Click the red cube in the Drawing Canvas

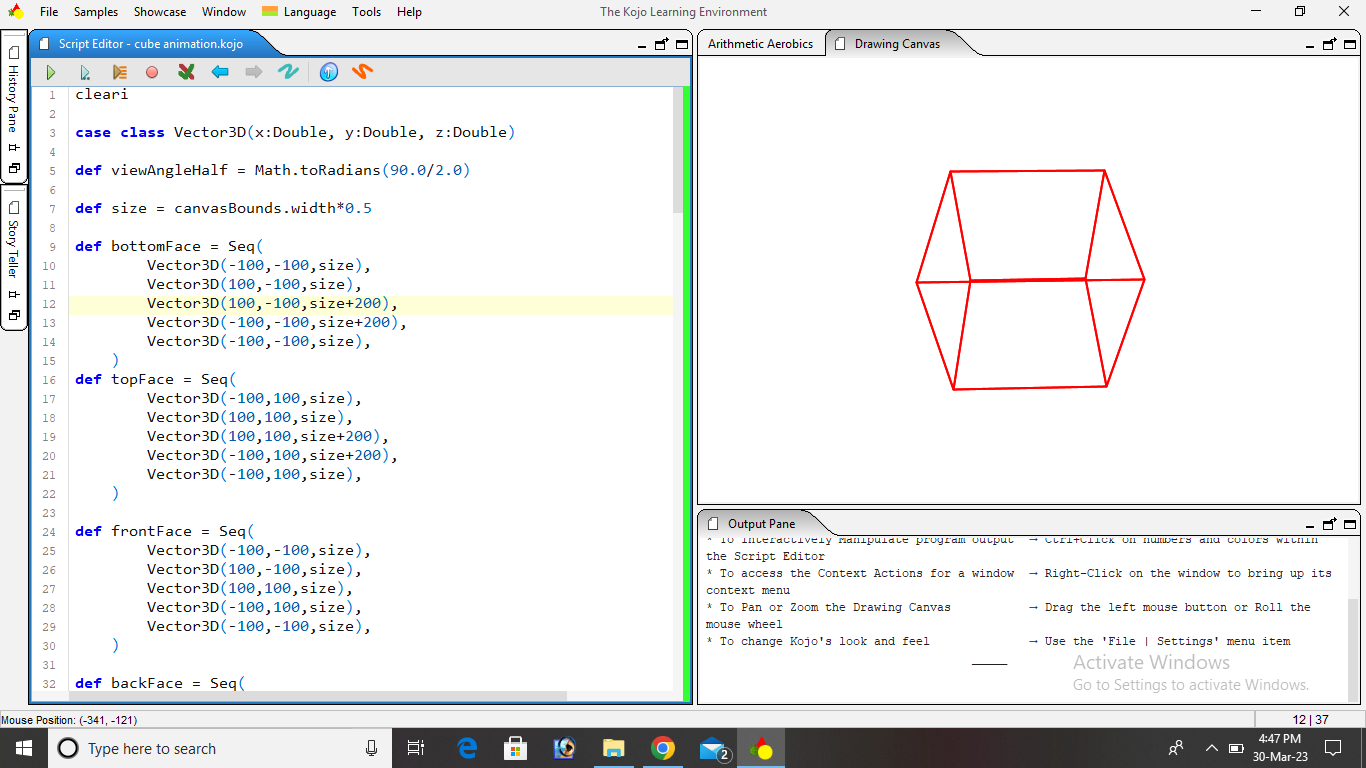click(1030, 280)
